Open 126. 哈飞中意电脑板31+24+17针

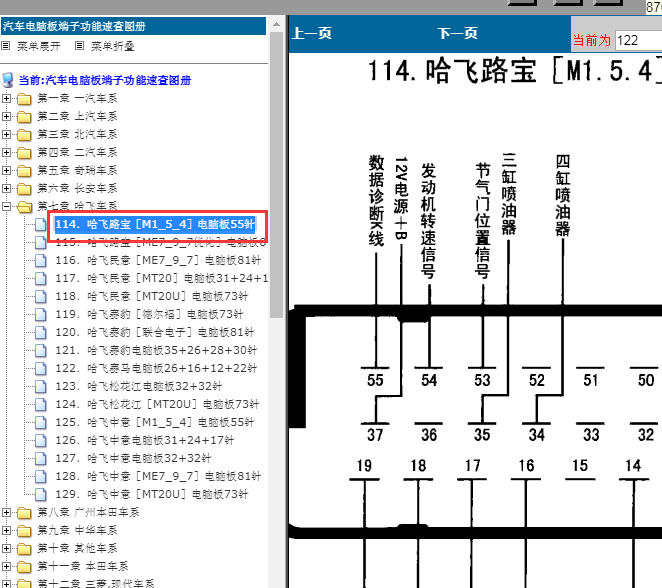click(145, 441)
